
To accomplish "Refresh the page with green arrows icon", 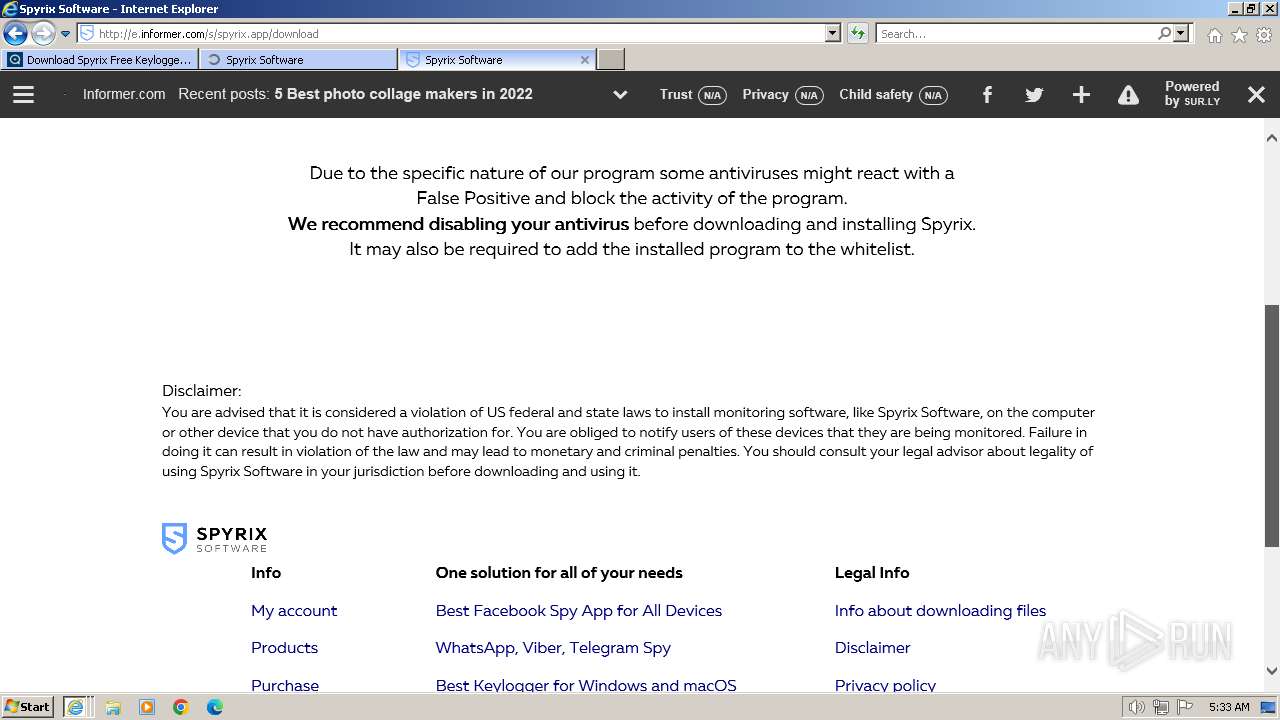I will (x=858, y=33).
